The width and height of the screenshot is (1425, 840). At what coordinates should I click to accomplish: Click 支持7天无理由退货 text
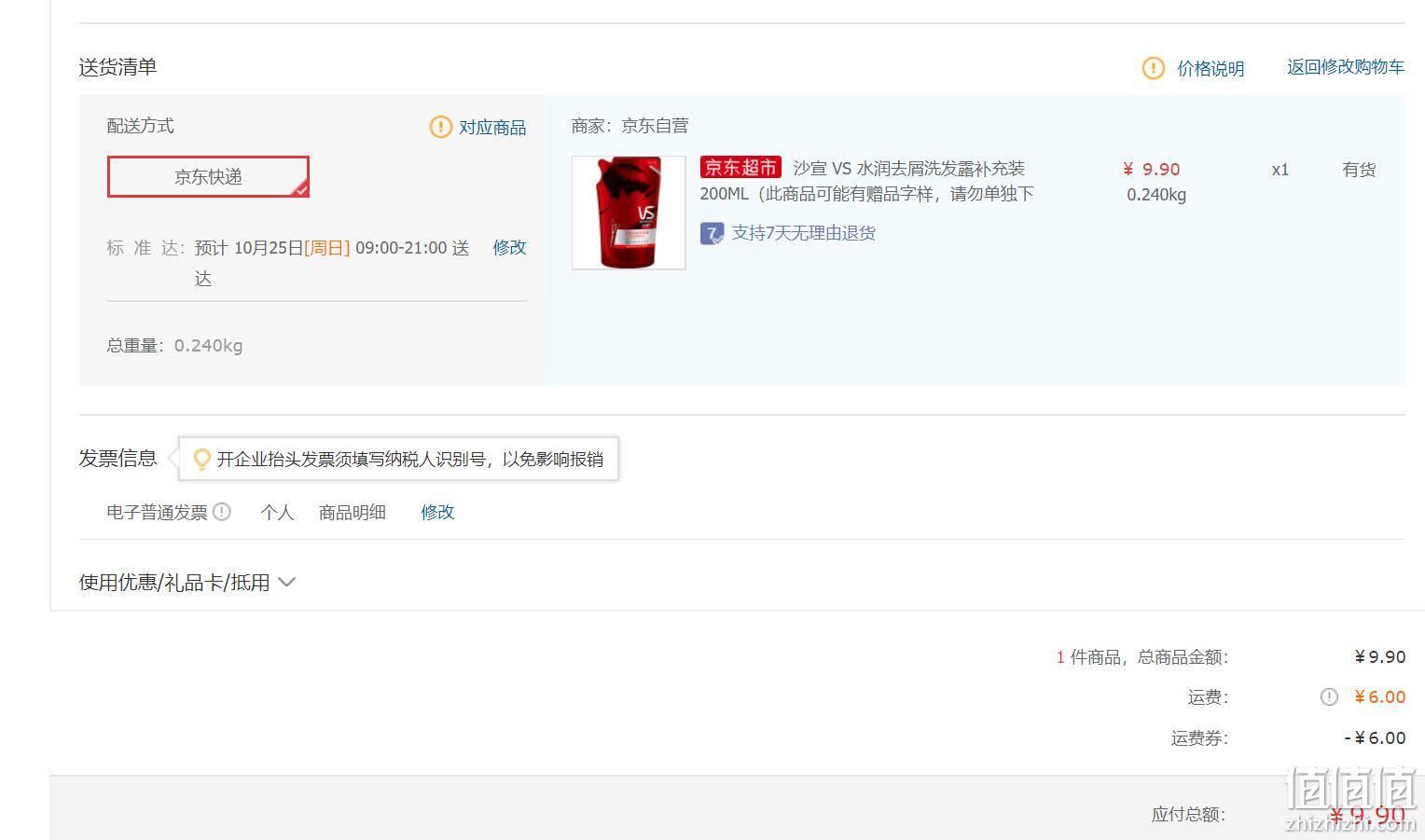[x=804, y=233]
